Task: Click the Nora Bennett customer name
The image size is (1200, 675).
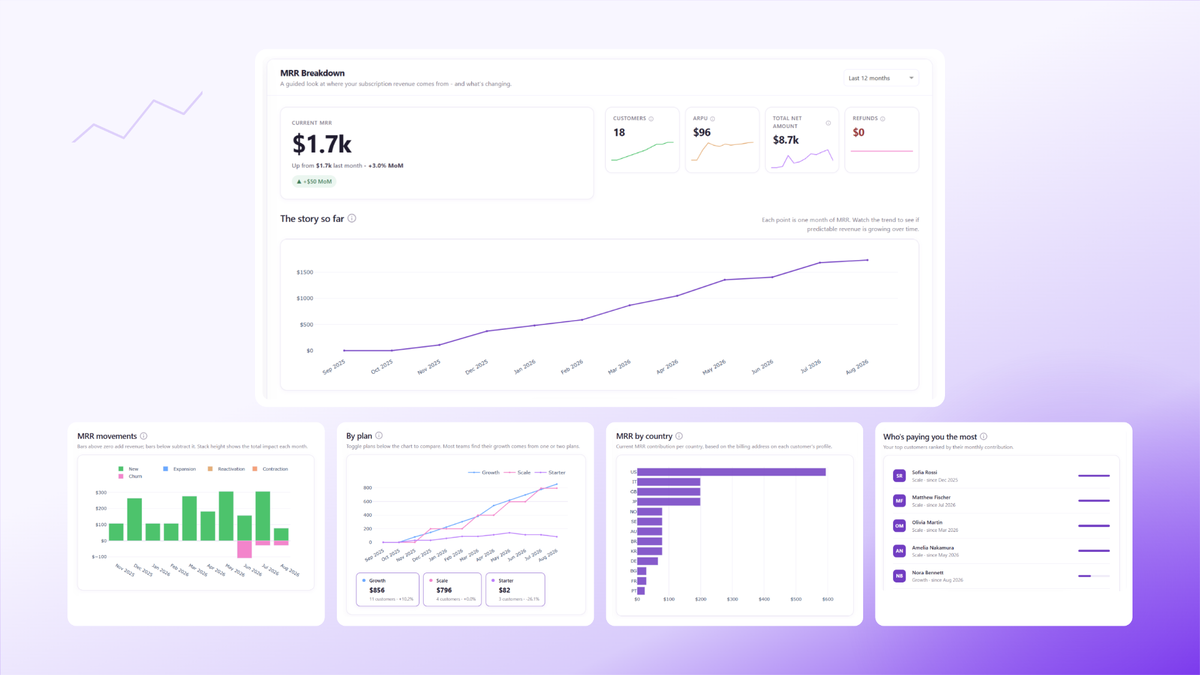Action: point(928,573)
